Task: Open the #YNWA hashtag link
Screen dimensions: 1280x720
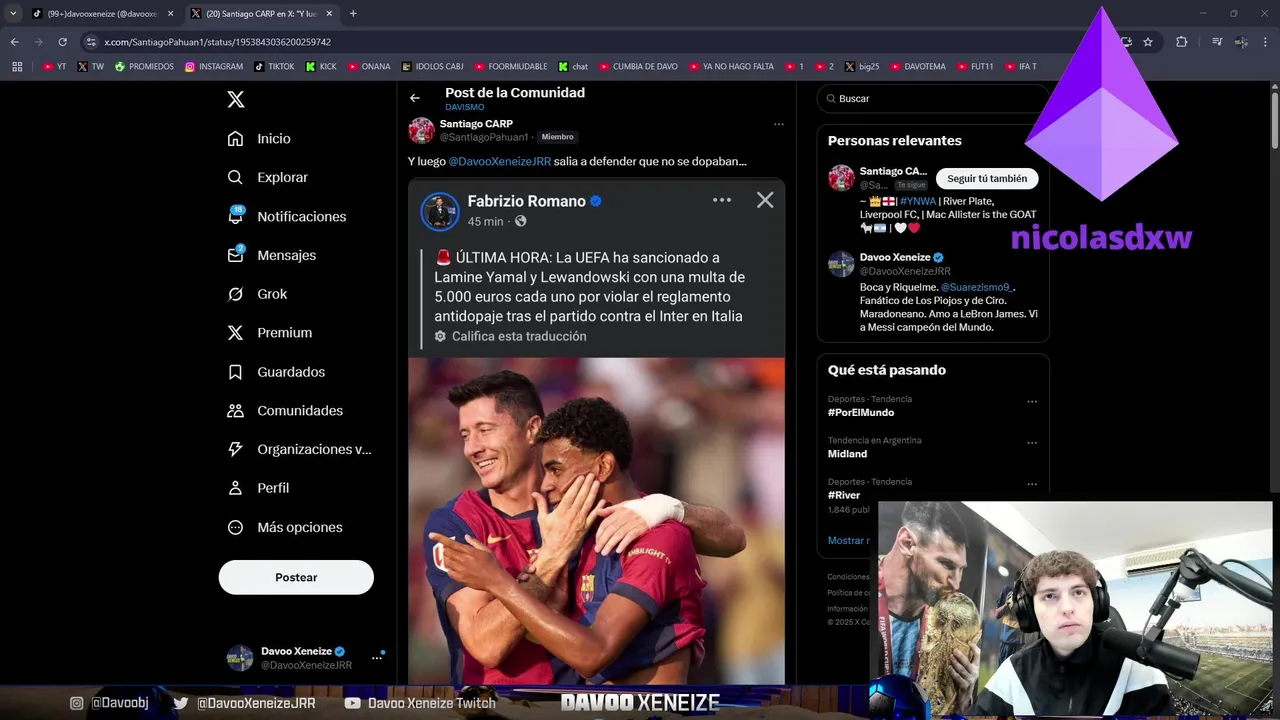Action: [x=918, y=201]
